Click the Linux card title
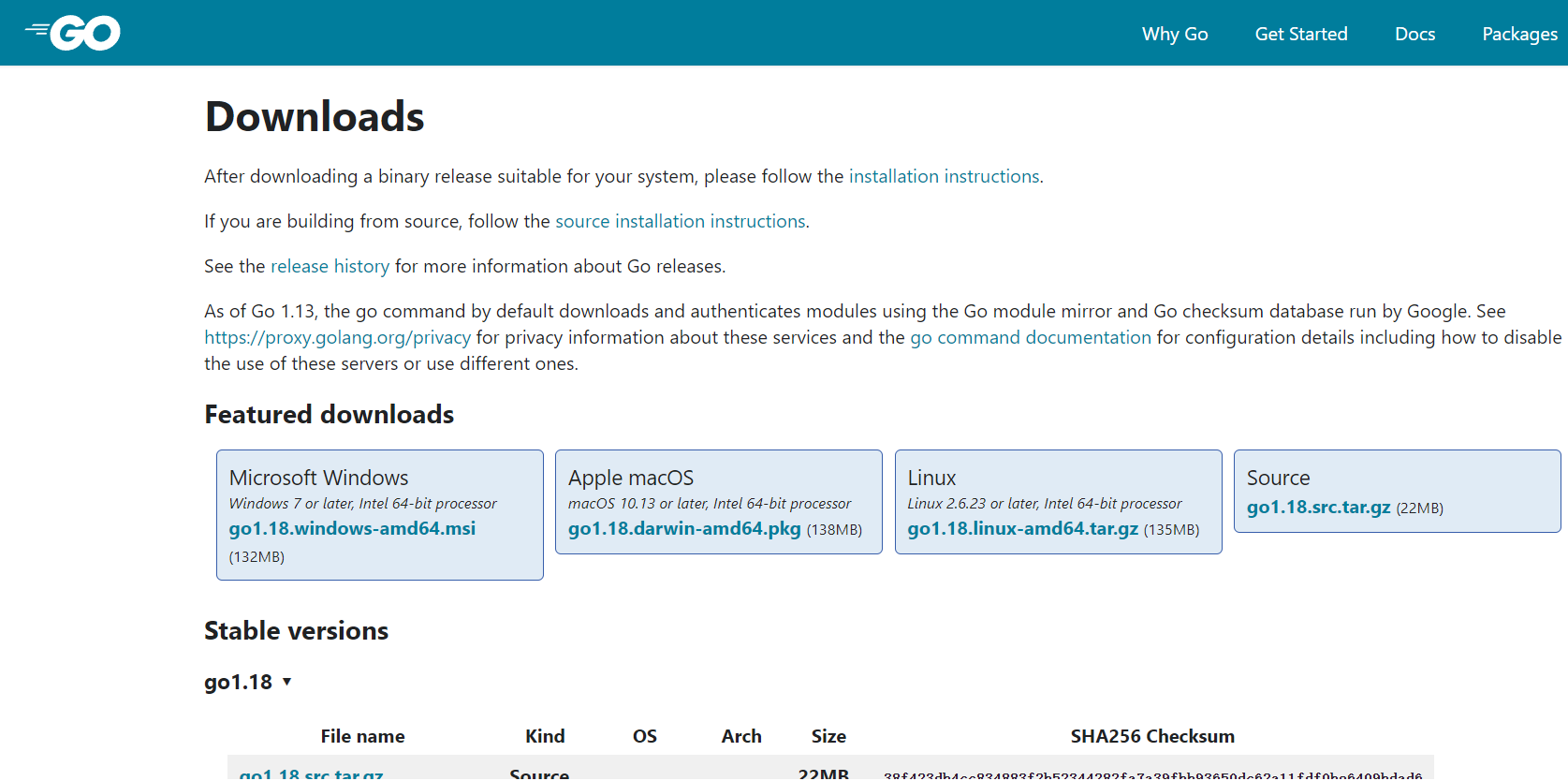1568x781 pixels. click(x=931, y=478)
